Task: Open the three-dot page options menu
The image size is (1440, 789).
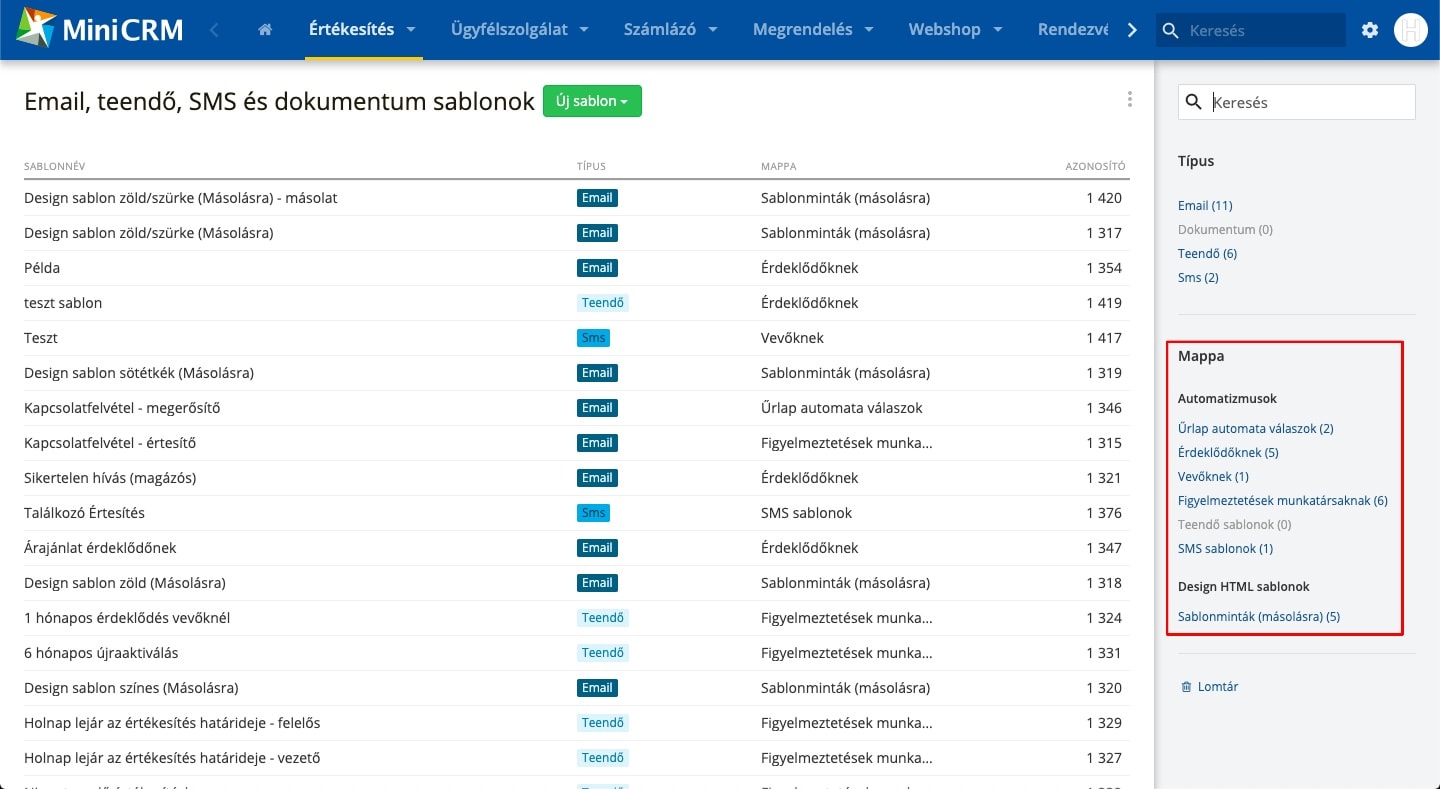Action: 1130,99
